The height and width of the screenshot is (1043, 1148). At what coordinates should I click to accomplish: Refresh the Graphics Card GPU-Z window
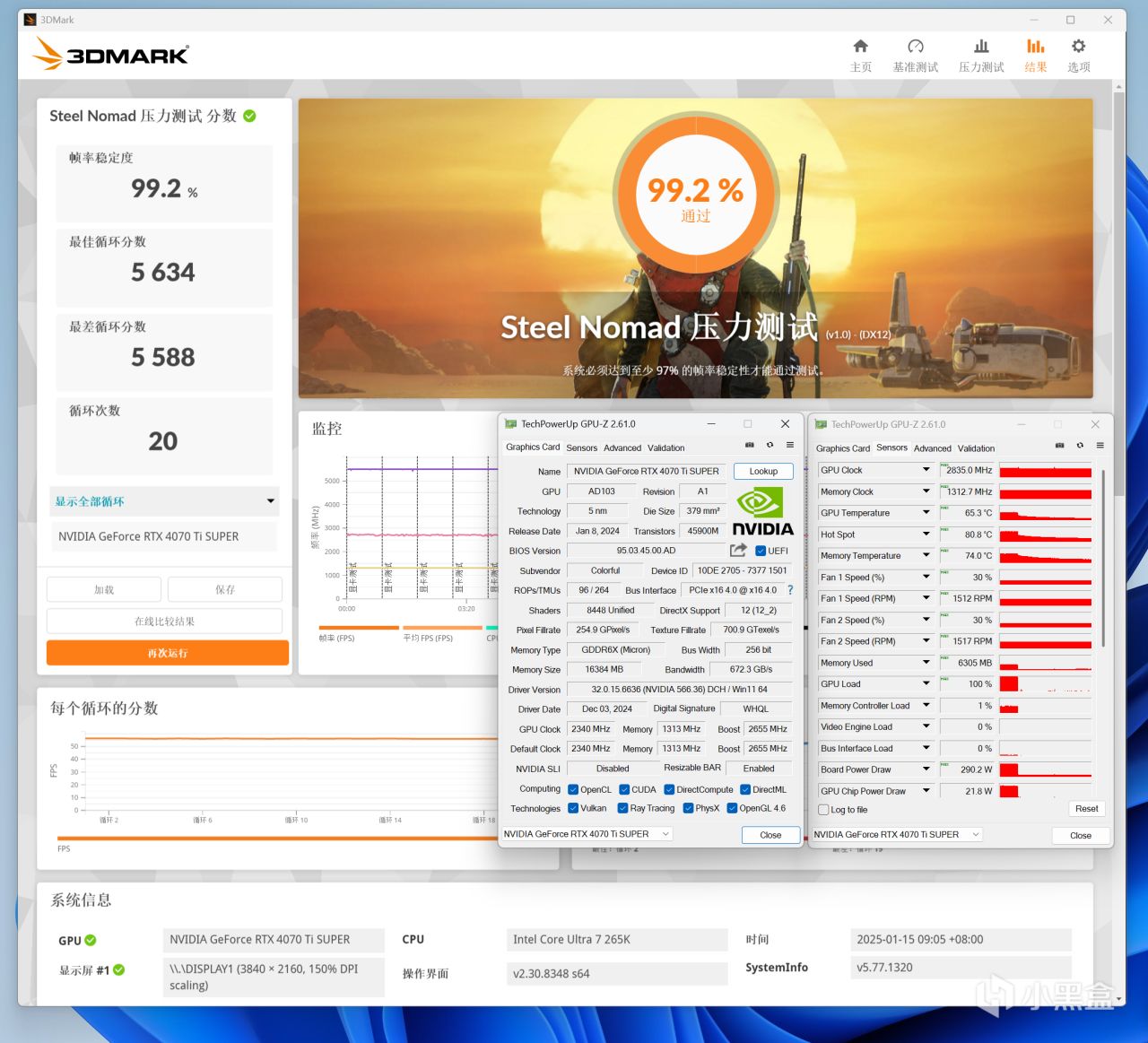[770, 445]
